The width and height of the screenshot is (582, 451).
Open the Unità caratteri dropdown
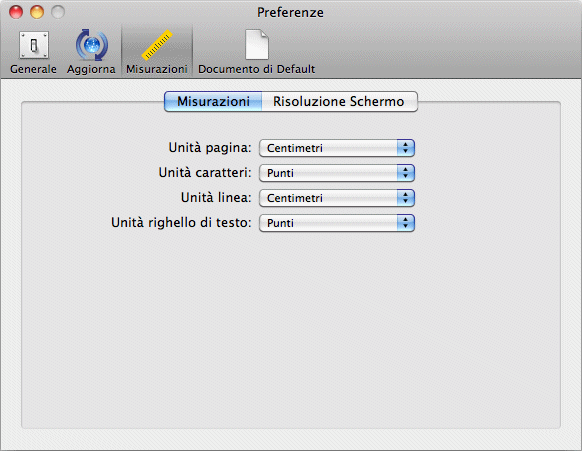click(337, 173)
